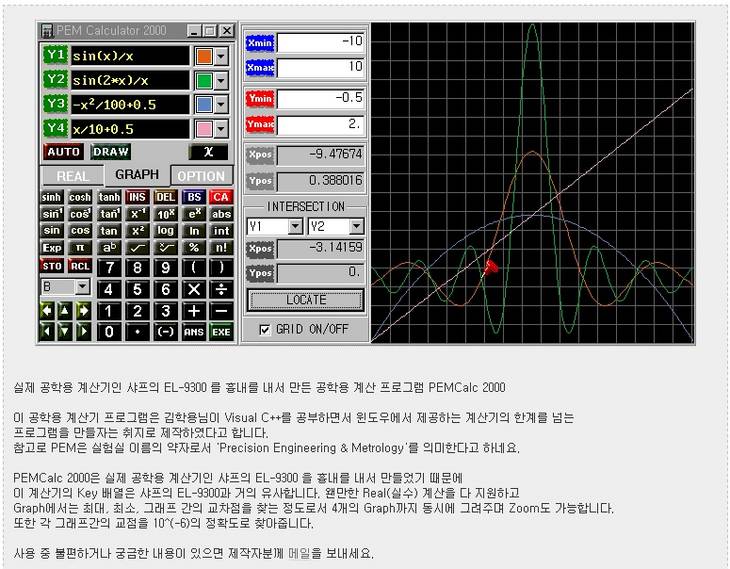730x569 pixels.
Task: Click the 10^x power key
Action: (x=165, y=214)
